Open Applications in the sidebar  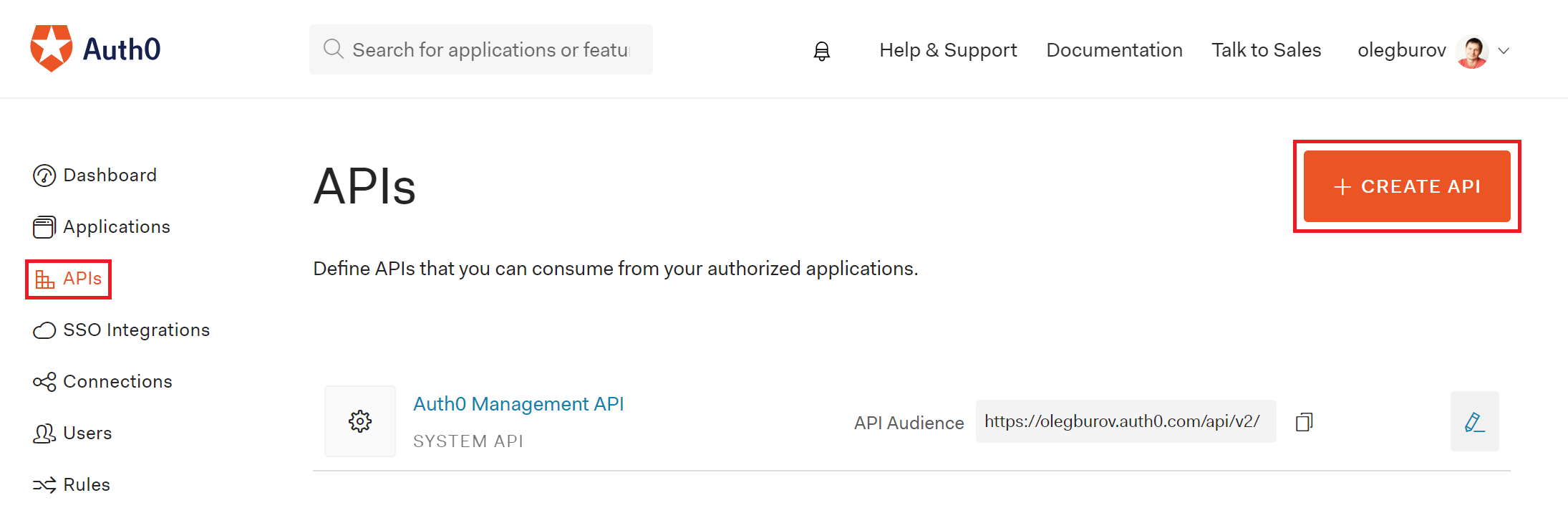(116, 227)
